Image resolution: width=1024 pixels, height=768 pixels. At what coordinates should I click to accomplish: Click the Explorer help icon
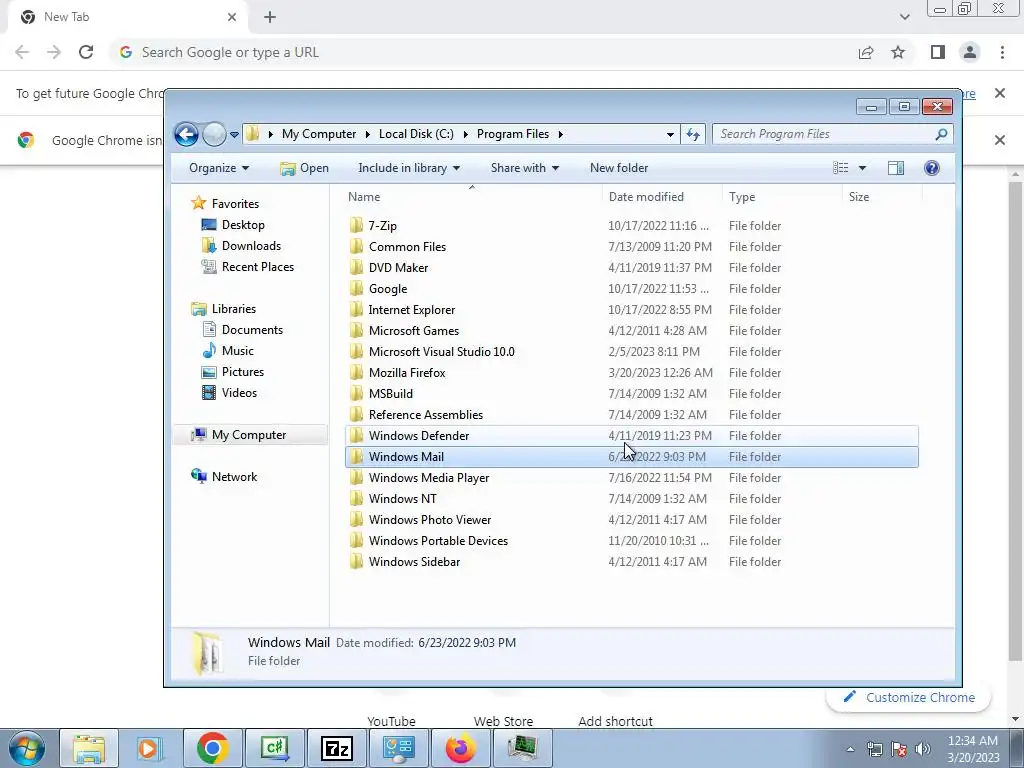931,168
